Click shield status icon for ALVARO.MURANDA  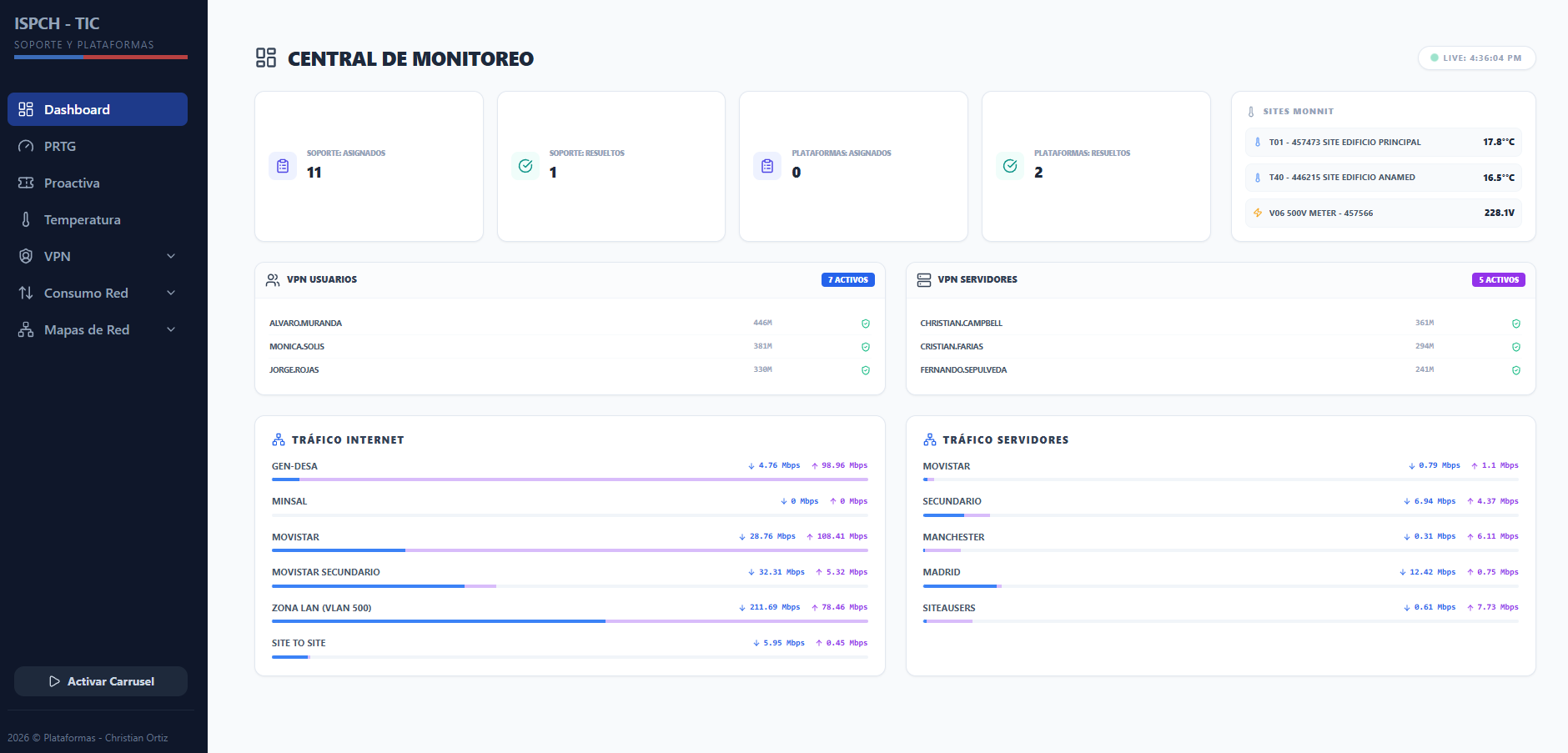[x=866, y=324]
